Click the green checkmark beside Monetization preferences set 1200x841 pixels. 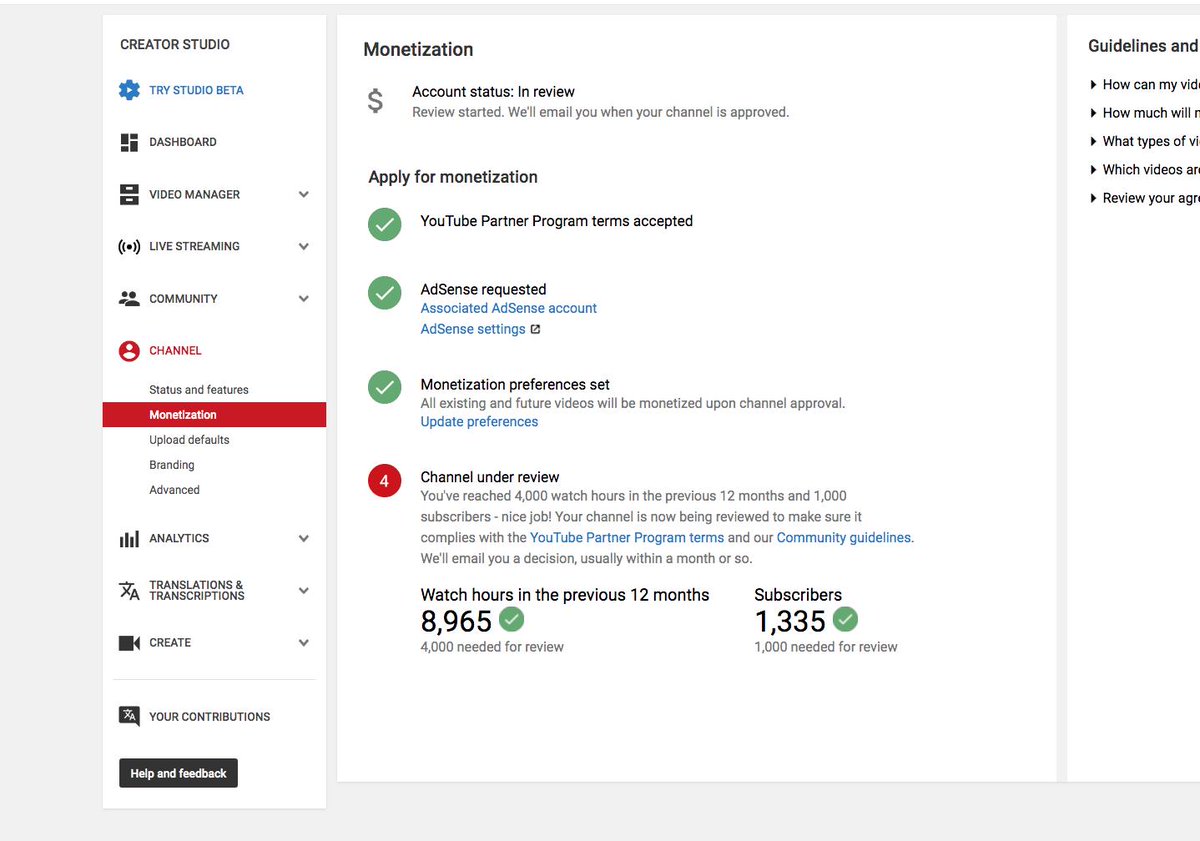(x=385, y=387)
